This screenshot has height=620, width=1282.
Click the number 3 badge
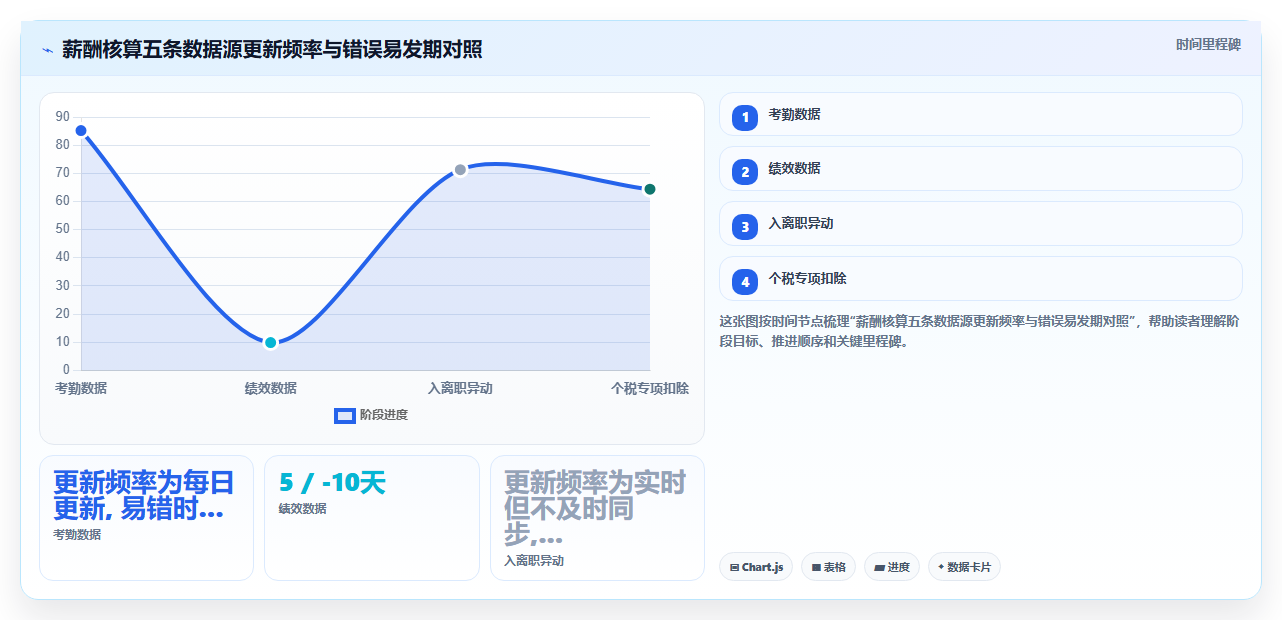click(745, 227)
